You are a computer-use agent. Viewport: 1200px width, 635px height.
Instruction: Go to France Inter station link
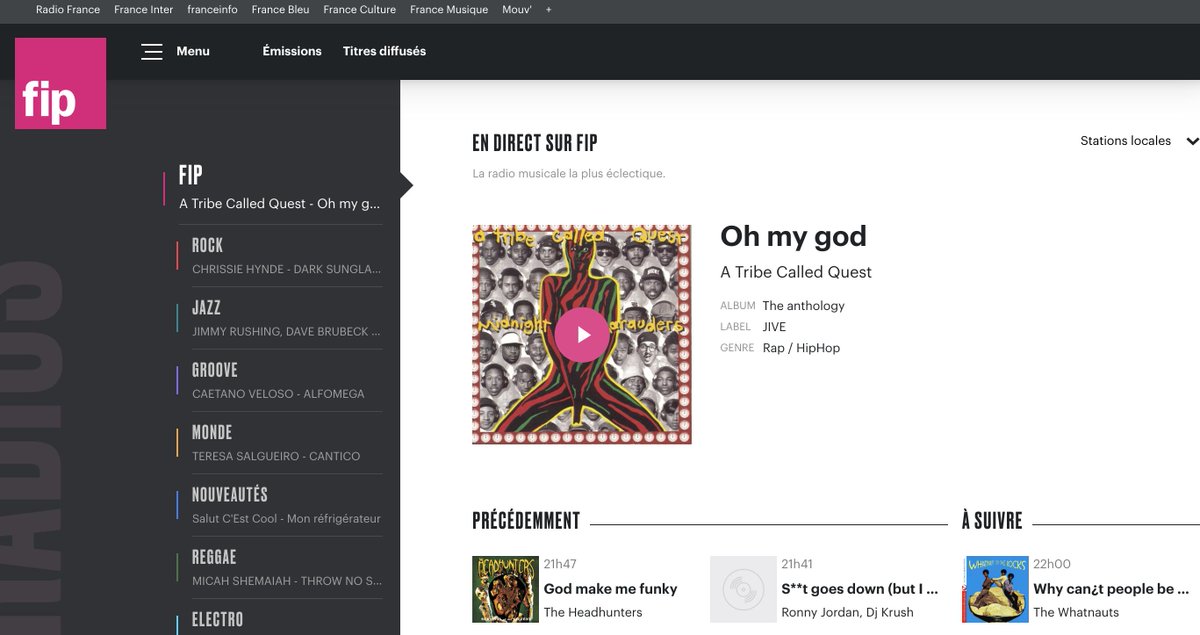[x=144, y=10]
